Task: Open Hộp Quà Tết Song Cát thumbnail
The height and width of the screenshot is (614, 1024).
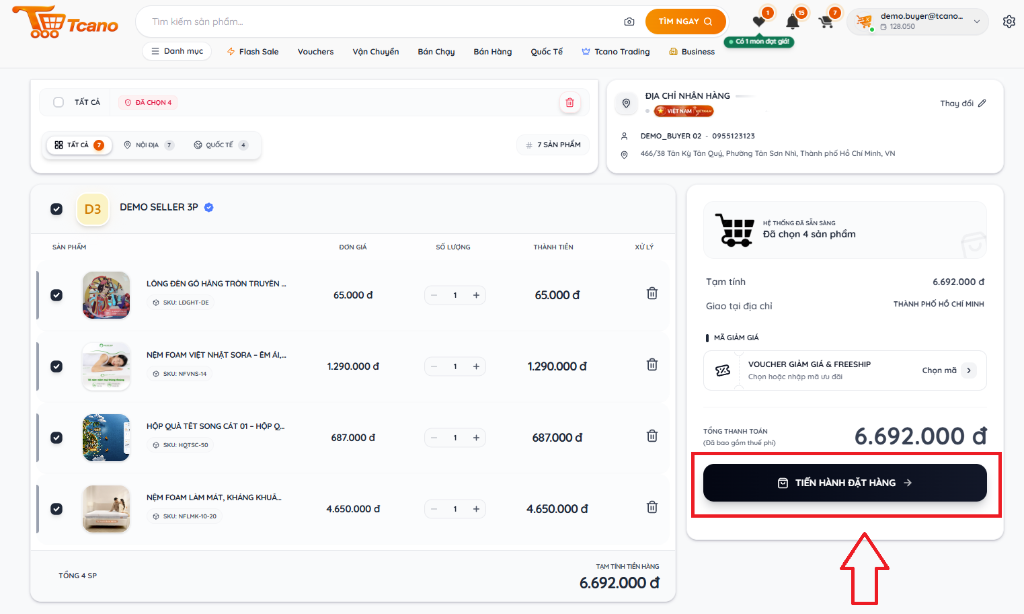Action: (106, 438)
